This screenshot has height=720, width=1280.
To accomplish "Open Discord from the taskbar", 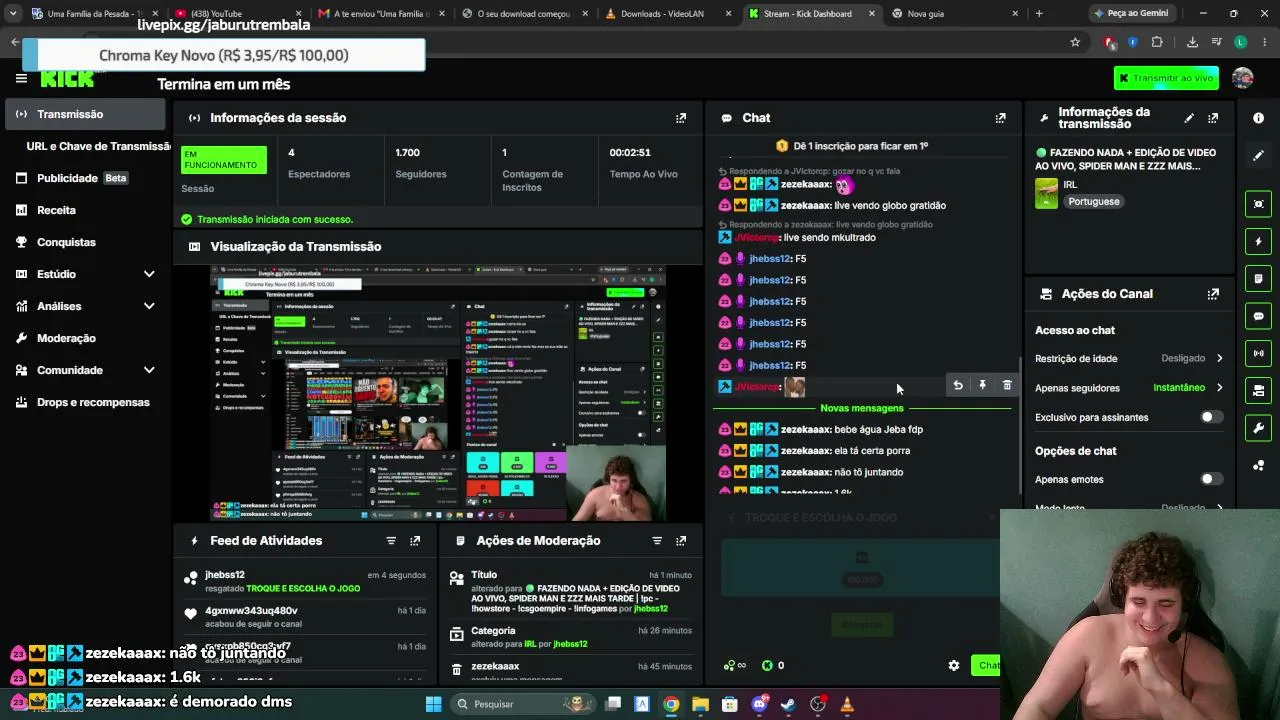I will tap(759, 704).
